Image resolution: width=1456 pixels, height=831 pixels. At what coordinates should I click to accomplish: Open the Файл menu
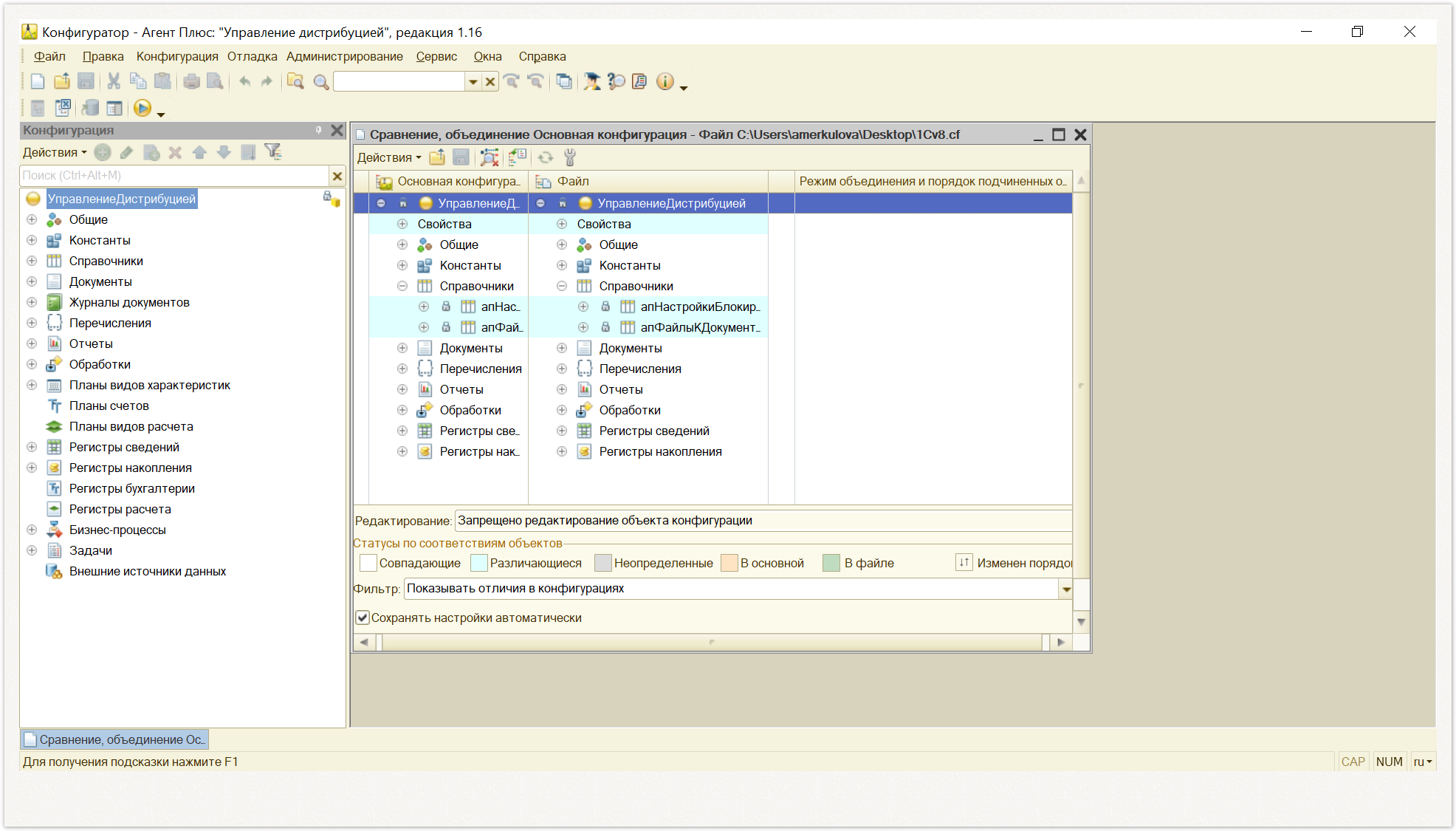[49, 56]
